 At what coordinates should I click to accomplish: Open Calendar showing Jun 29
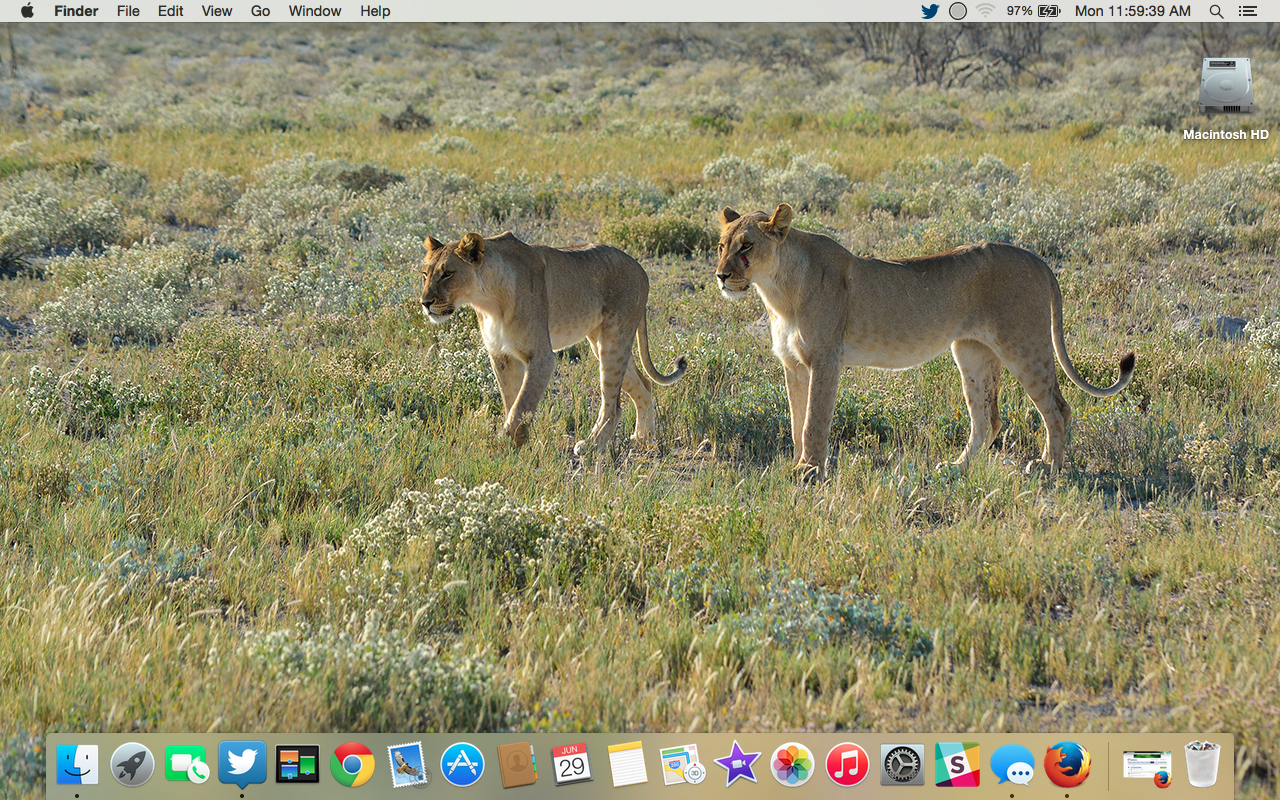(572, 765)
